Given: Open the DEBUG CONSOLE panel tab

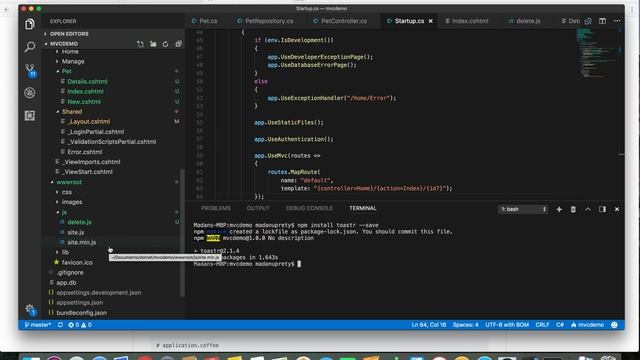Looking at the screenshot, I should click(x=309, y=208).
